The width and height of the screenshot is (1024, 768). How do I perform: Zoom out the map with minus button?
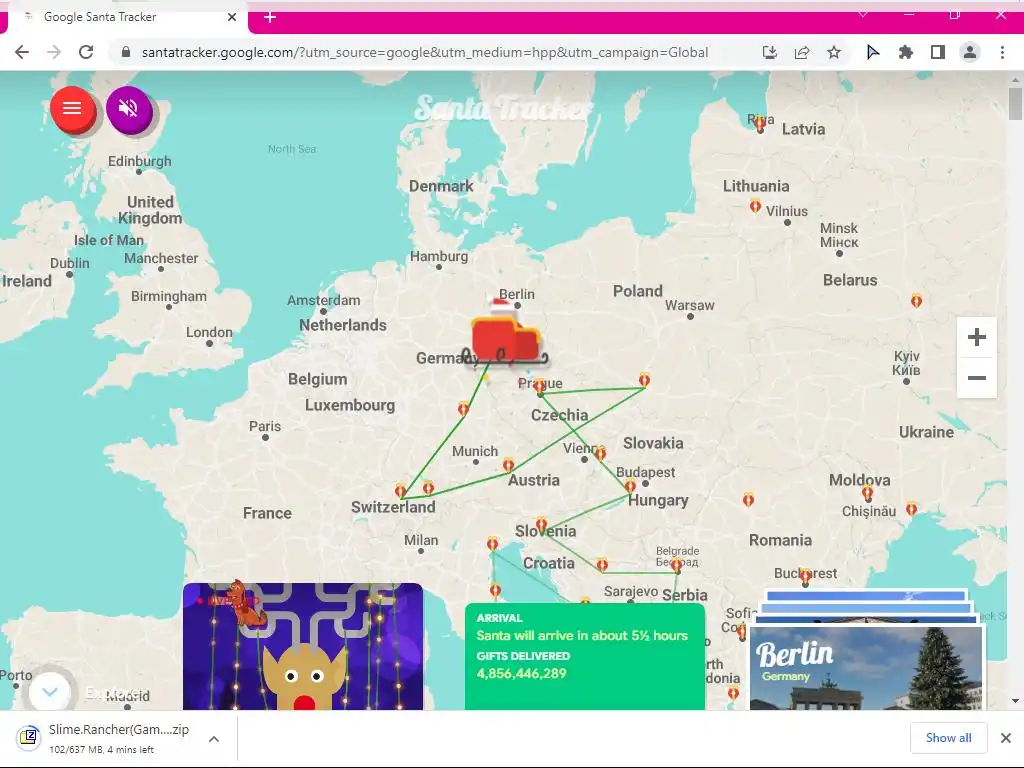click(x=976, y=378)
